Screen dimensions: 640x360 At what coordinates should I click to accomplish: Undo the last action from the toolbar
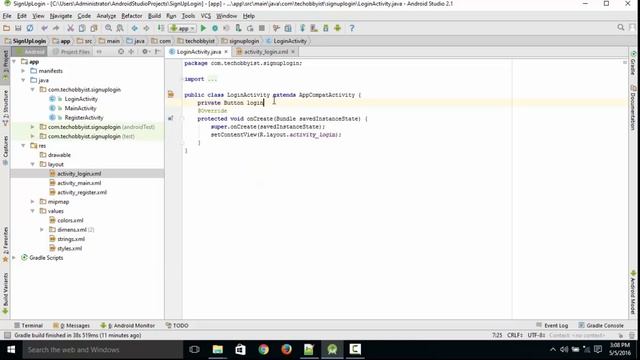coord(44,28)
